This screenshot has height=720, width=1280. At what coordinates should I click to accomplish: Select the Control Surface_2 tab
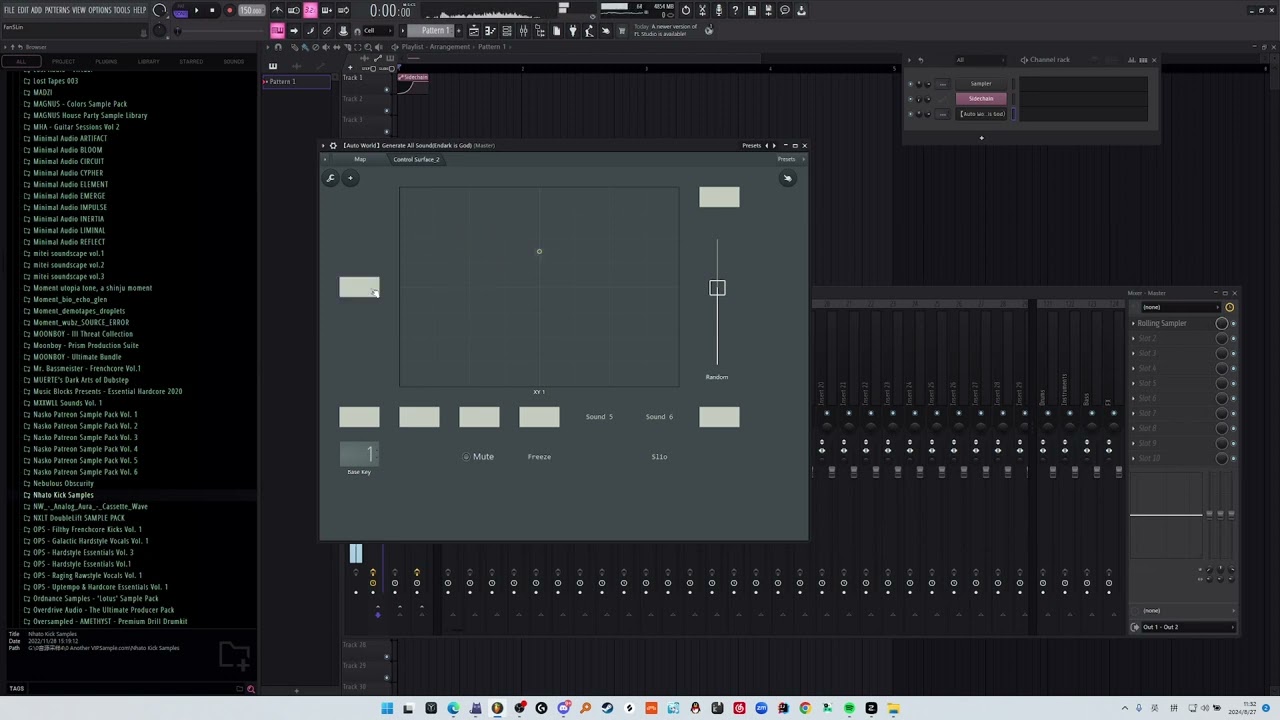[x=416, y=159]
